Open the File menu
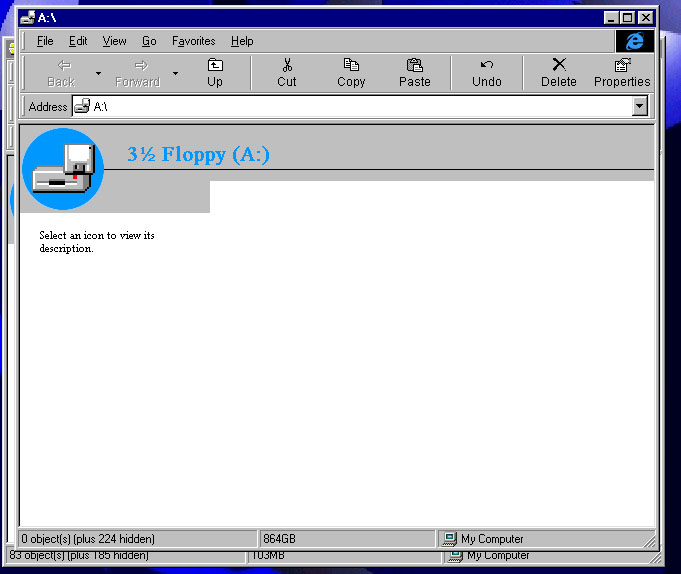The height and width of the screenshot is (574, 681). click(45, 41)
